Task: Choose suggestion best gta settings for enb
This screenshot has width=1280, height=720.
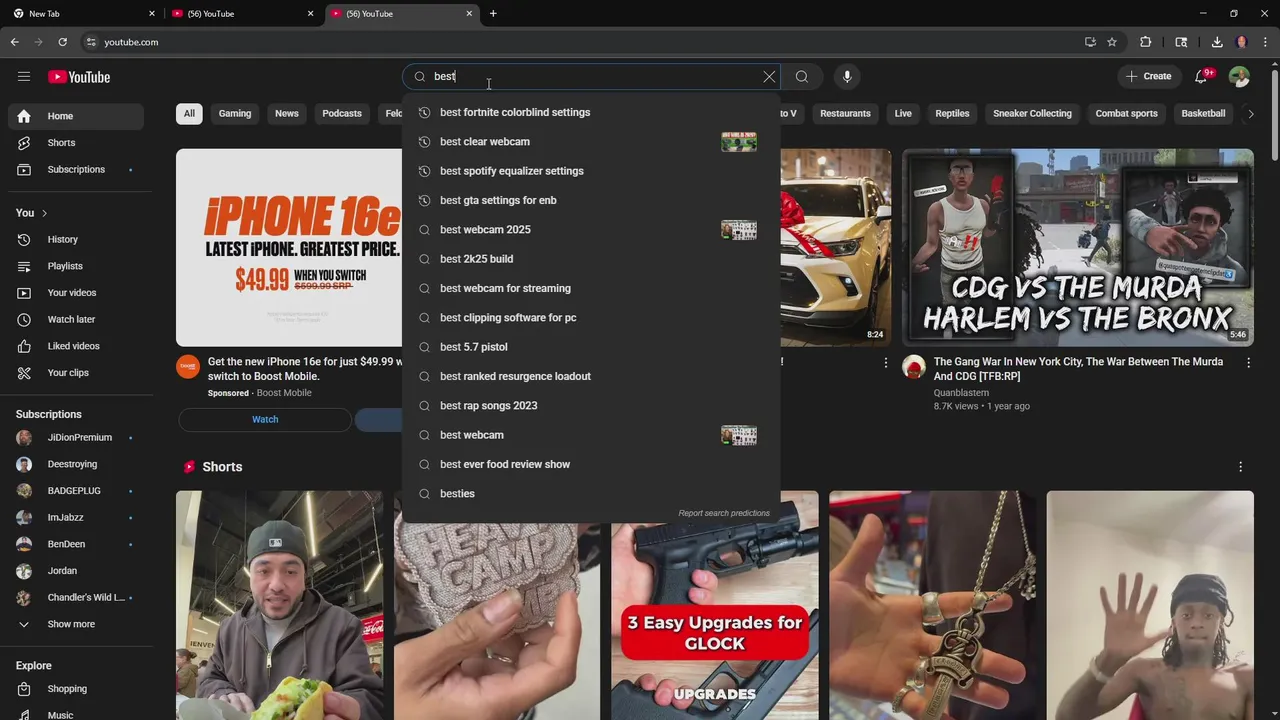Action: 591,200
